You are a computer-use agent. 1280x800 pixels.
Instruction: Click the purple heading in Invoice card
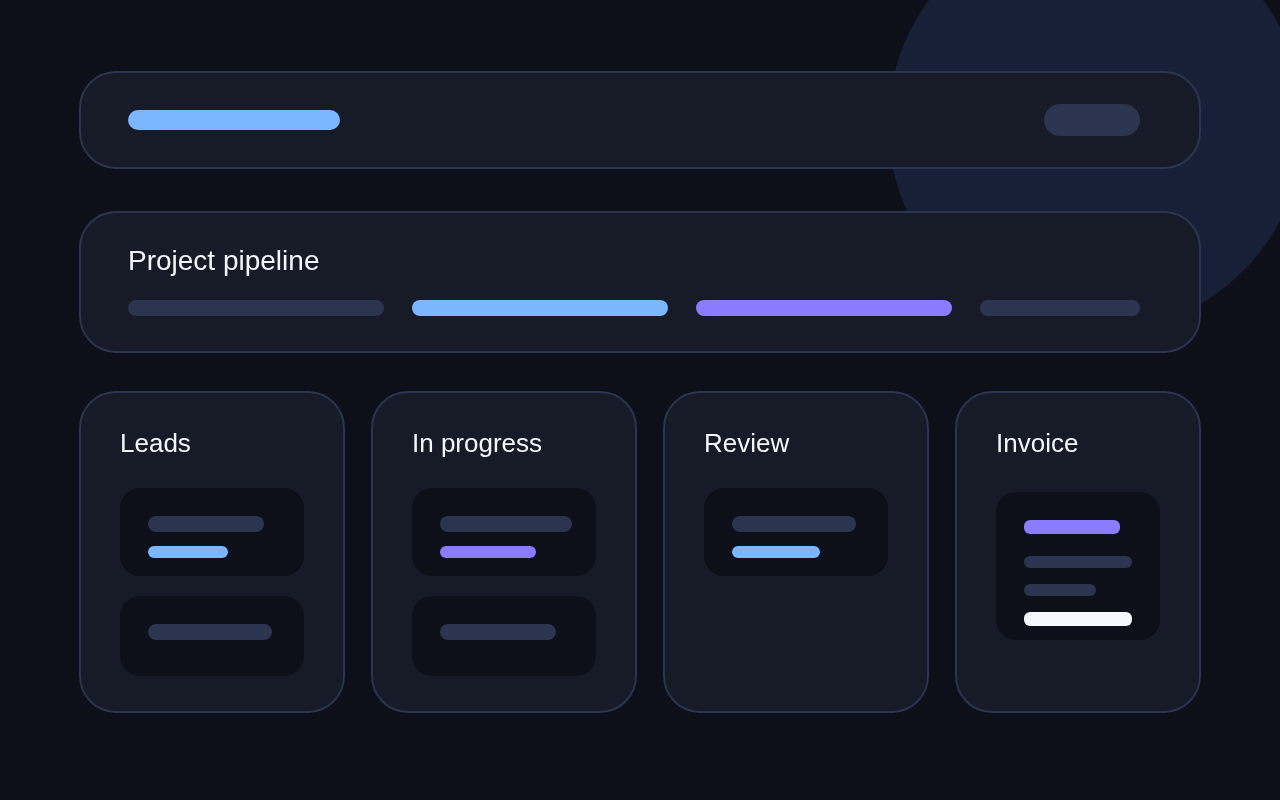pyautogui.click(x=1072, y=527)
